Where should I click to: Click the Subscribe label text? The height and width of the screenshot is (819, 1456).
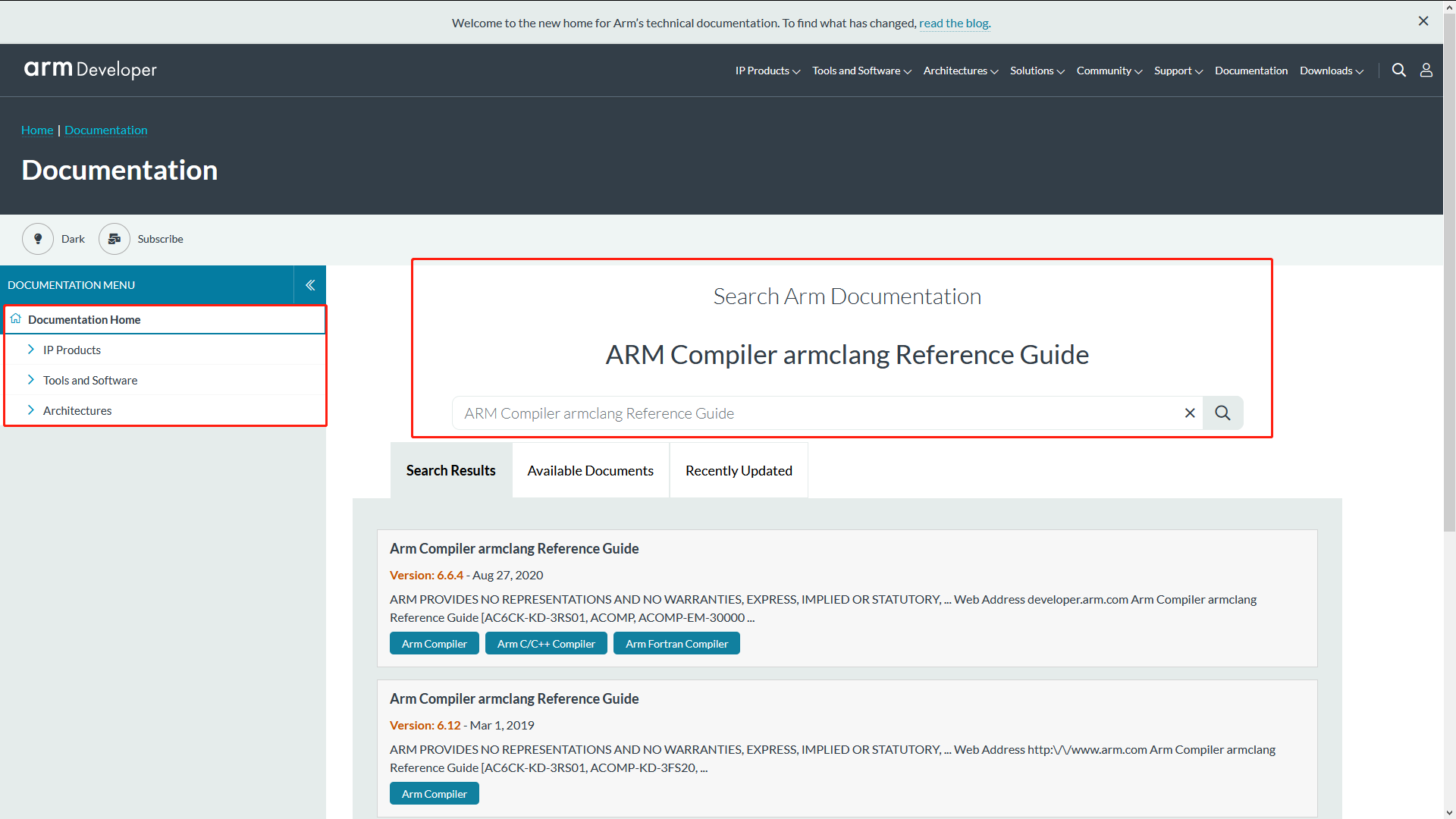click(x=160, y=239)
